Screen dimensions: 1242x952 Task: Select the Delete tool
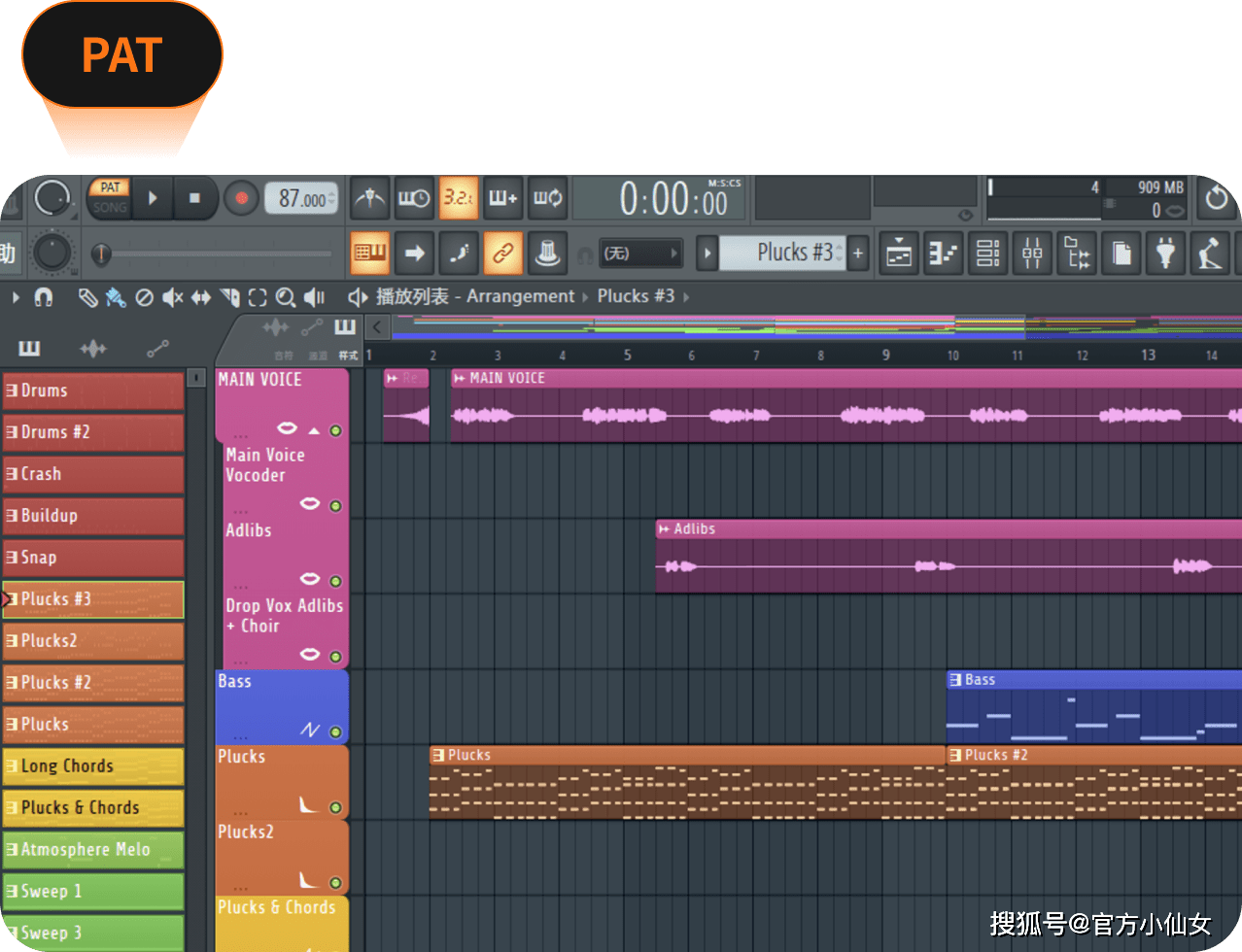pyautogui.click(x=144, y=297)
